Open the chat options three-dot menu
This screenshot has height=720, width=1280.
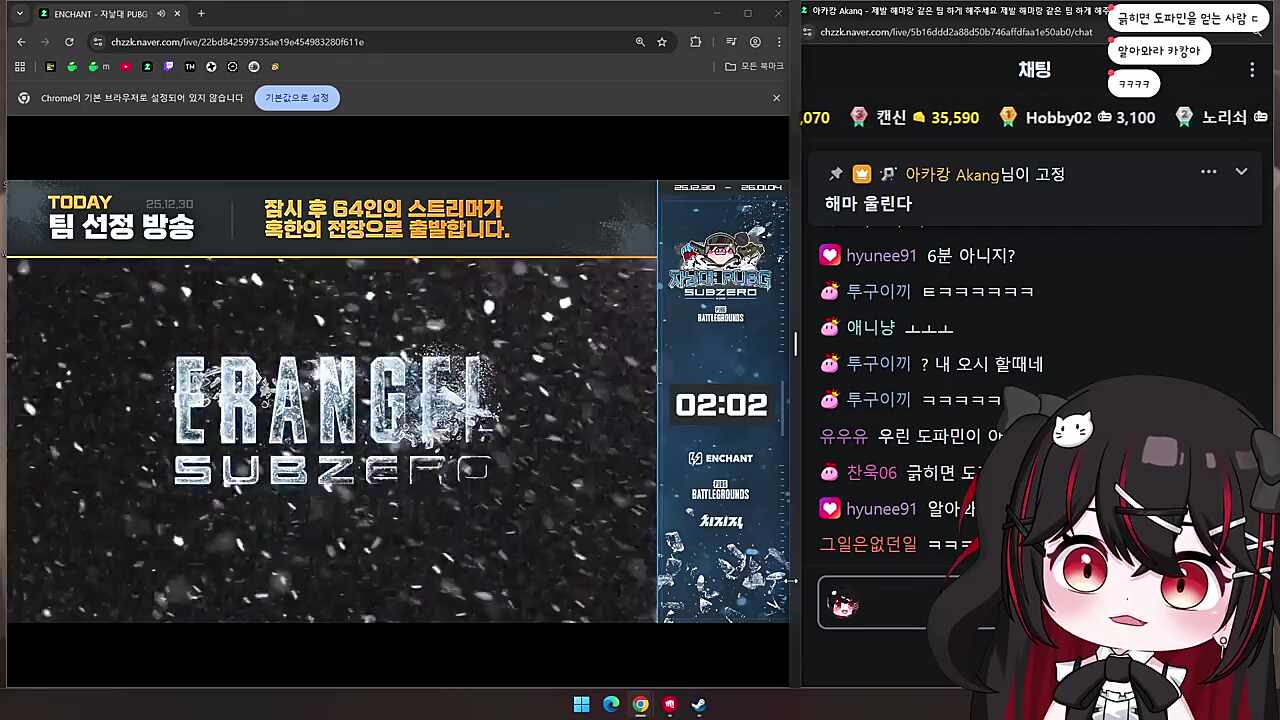pyautogui.click(x=1252, y=69)
